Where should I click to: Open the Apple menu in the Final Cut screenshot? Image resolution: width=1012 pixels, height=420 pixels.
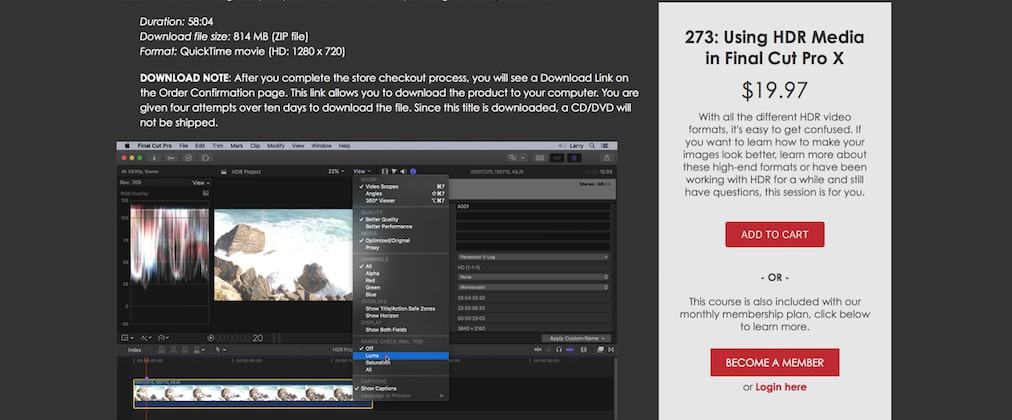(127, 146)
